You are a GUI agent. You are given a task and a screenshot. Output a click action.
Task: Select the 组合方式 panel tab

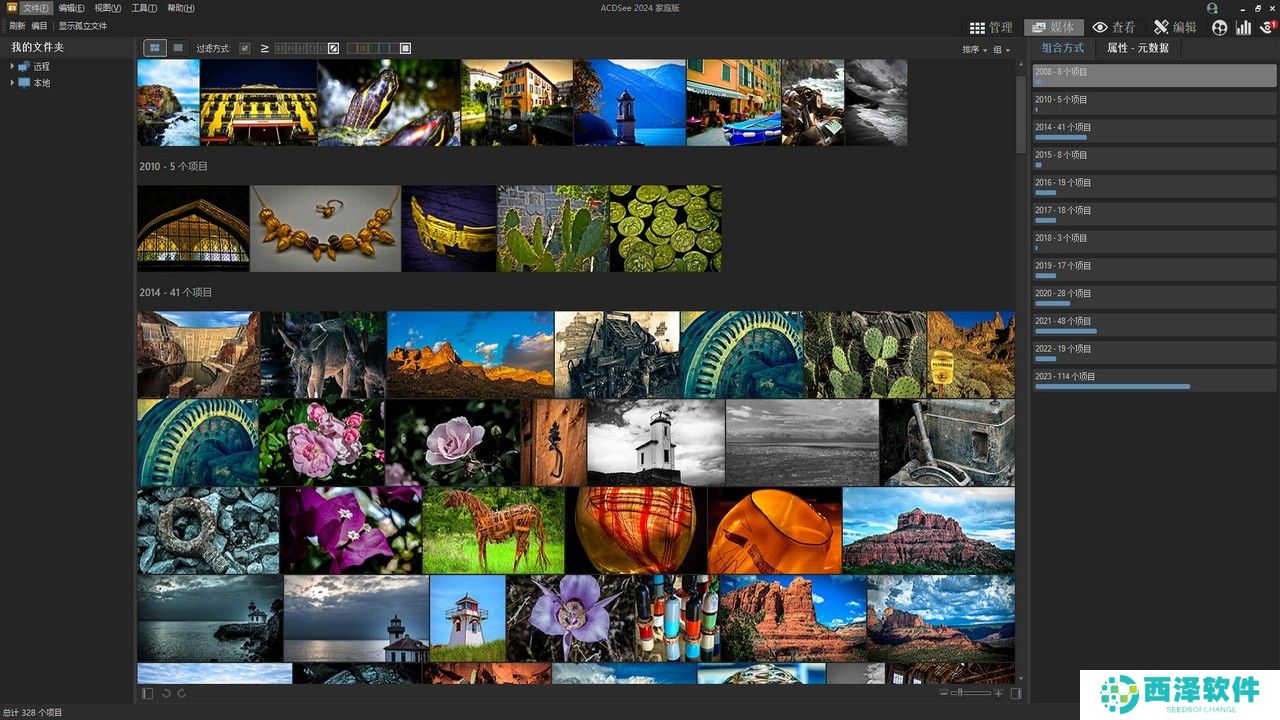pyautogui.click(x=1062, y=48)
